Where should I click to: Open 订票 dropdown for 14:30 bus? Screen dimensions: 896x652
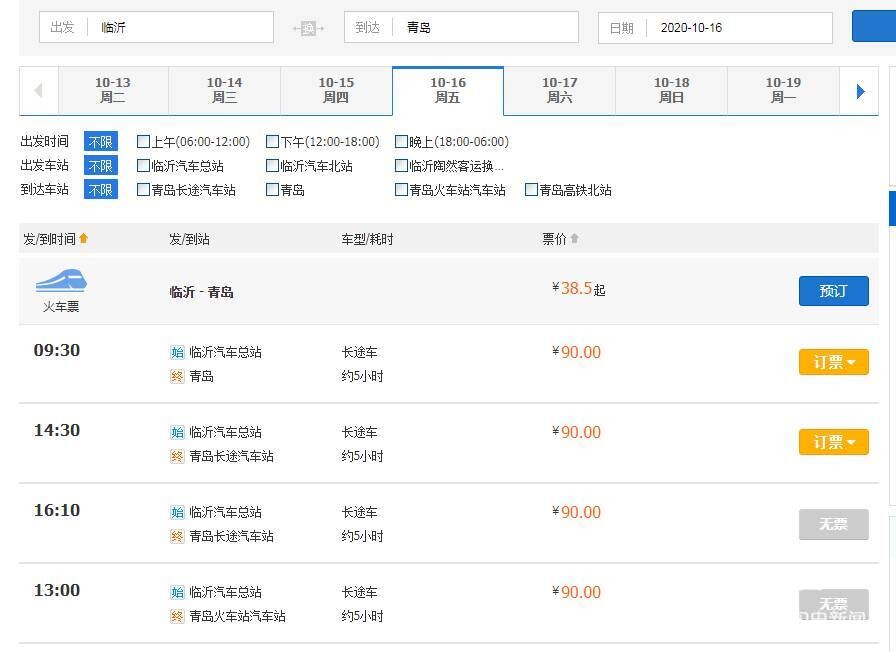(833, 442)
